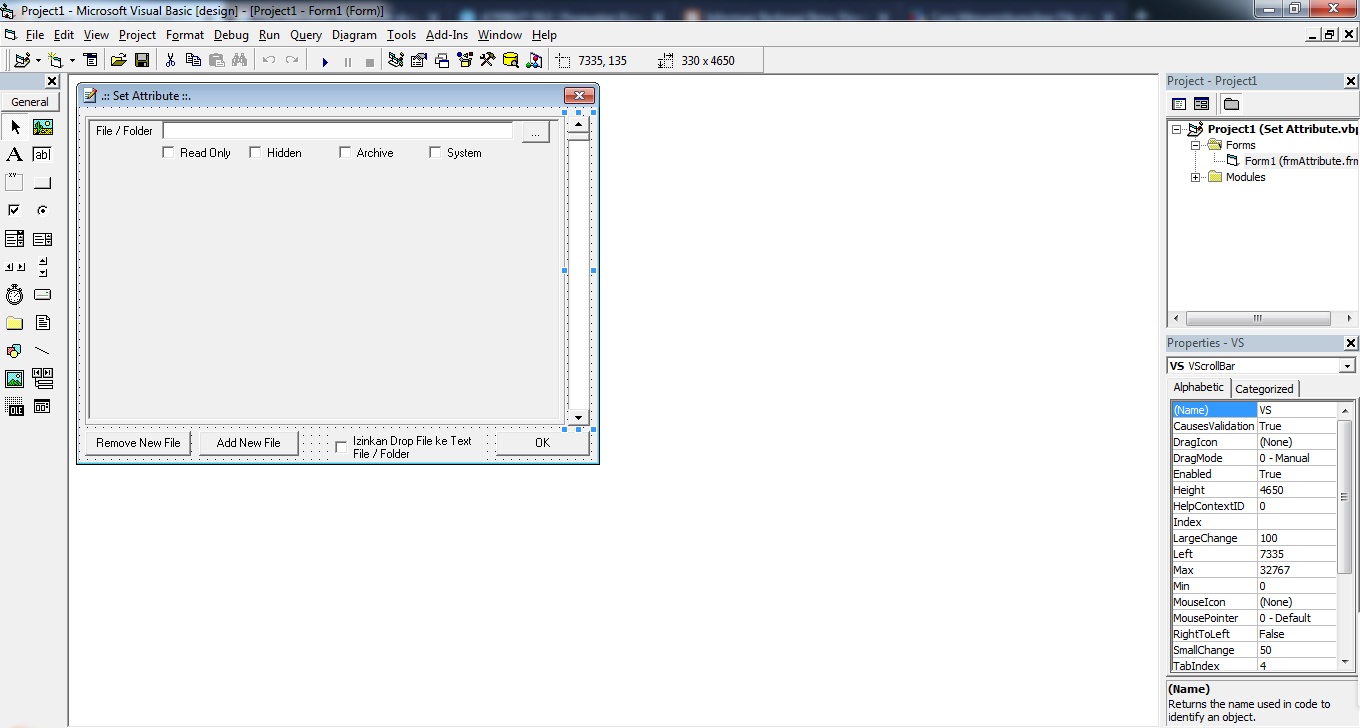
Task: Pick the Frame control tool
Action: pos(15,183)
